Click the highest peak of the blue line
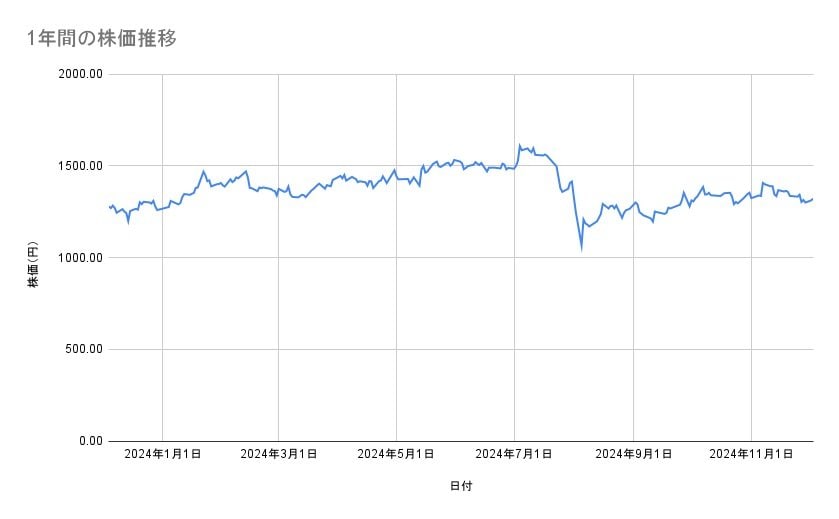839x519 pixels. (x=519, y=145)
